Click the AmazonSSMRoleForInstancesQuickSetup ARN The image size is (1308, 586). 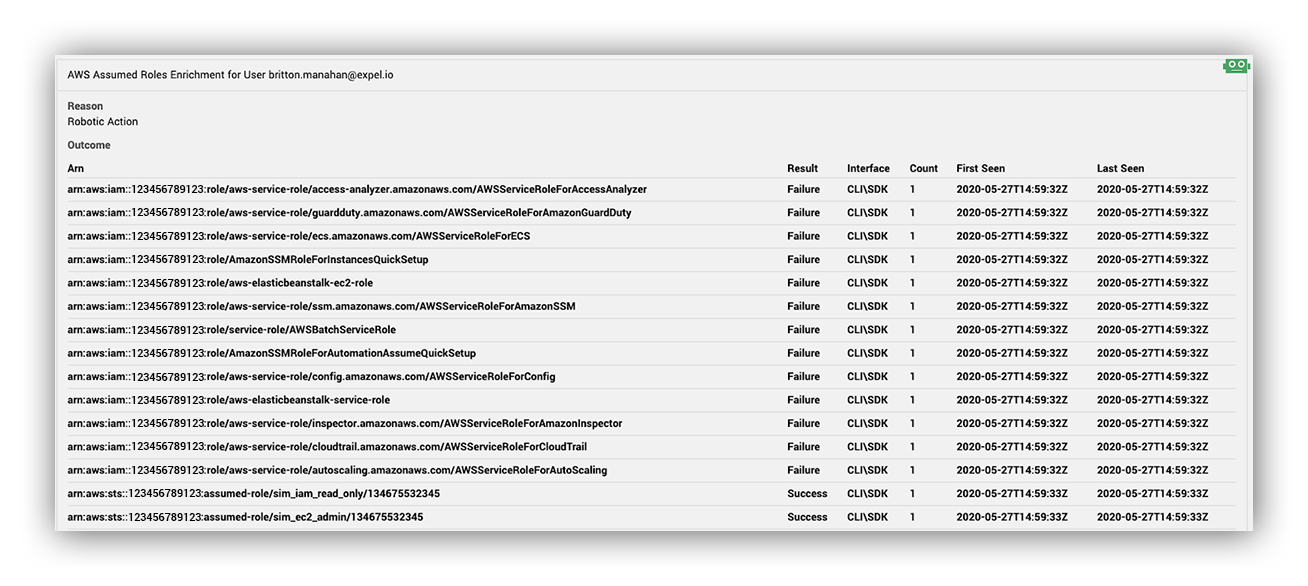coord(247,260)
